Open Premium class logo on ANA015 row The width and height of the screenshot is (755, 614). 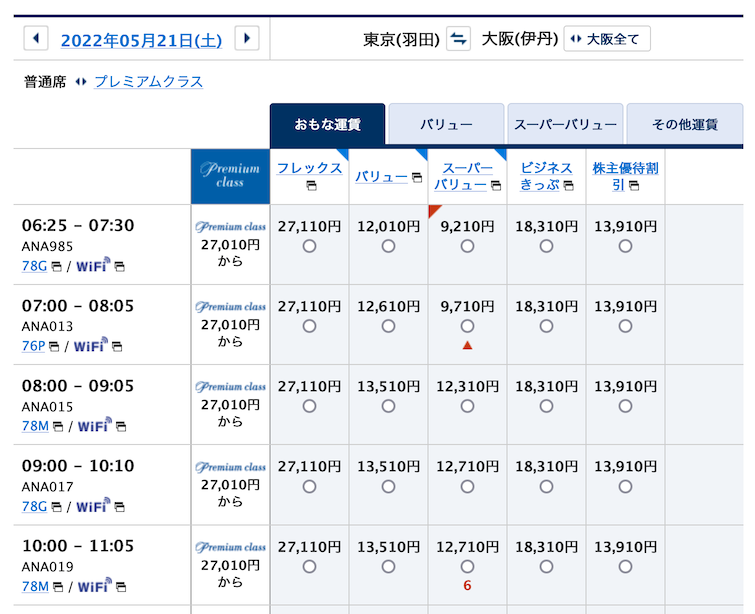230,387
